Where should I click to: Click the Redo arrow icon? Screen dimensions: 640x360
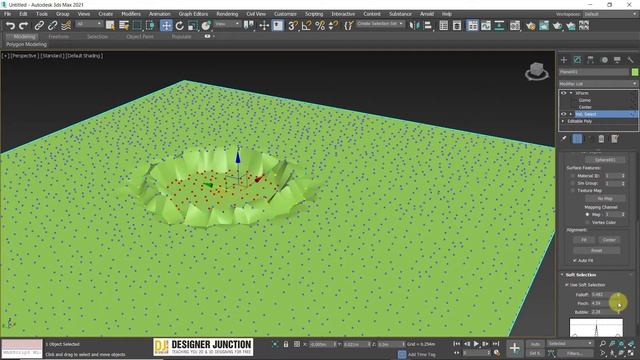pos(24,26)
